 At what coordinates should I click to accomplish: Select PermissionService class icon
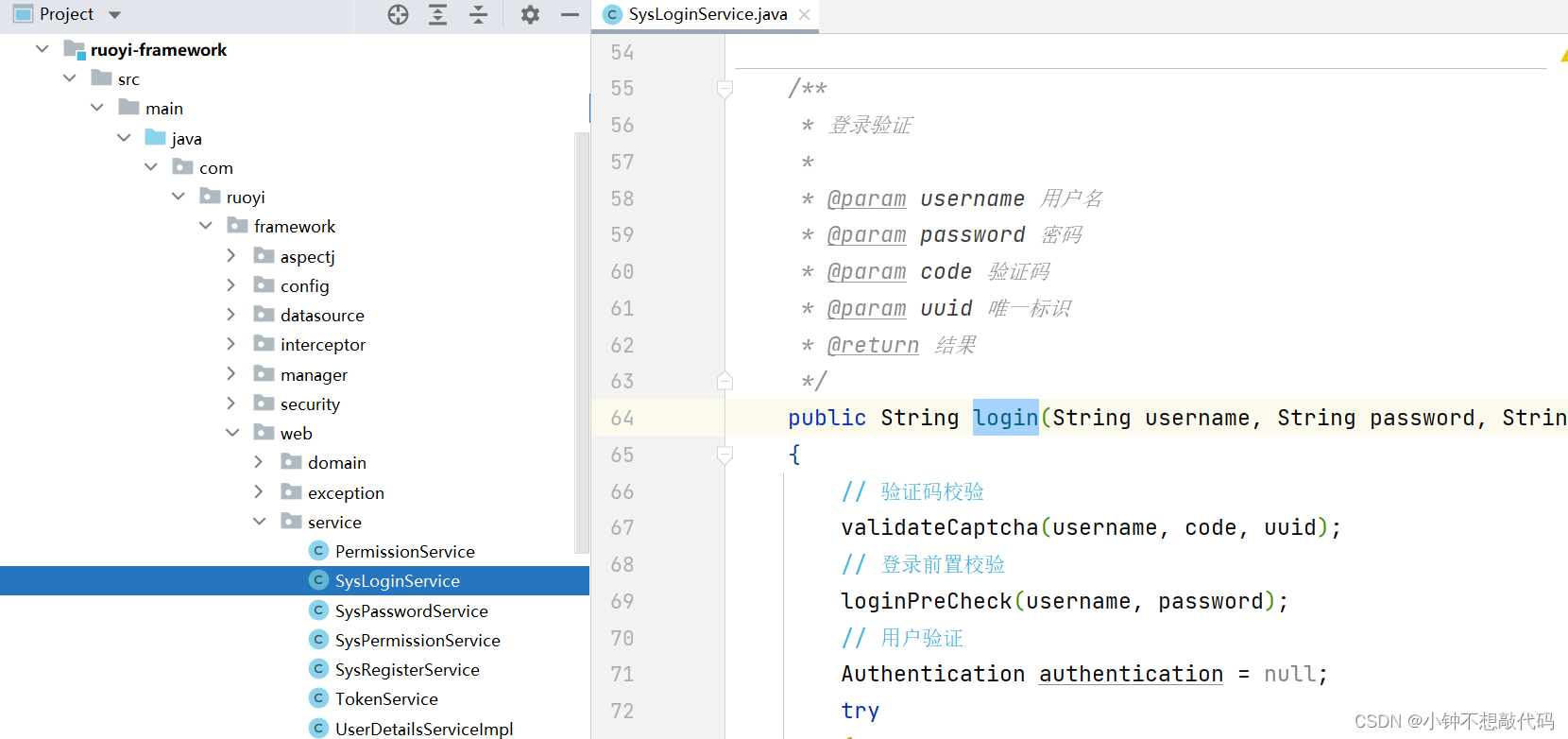(318, 551)
